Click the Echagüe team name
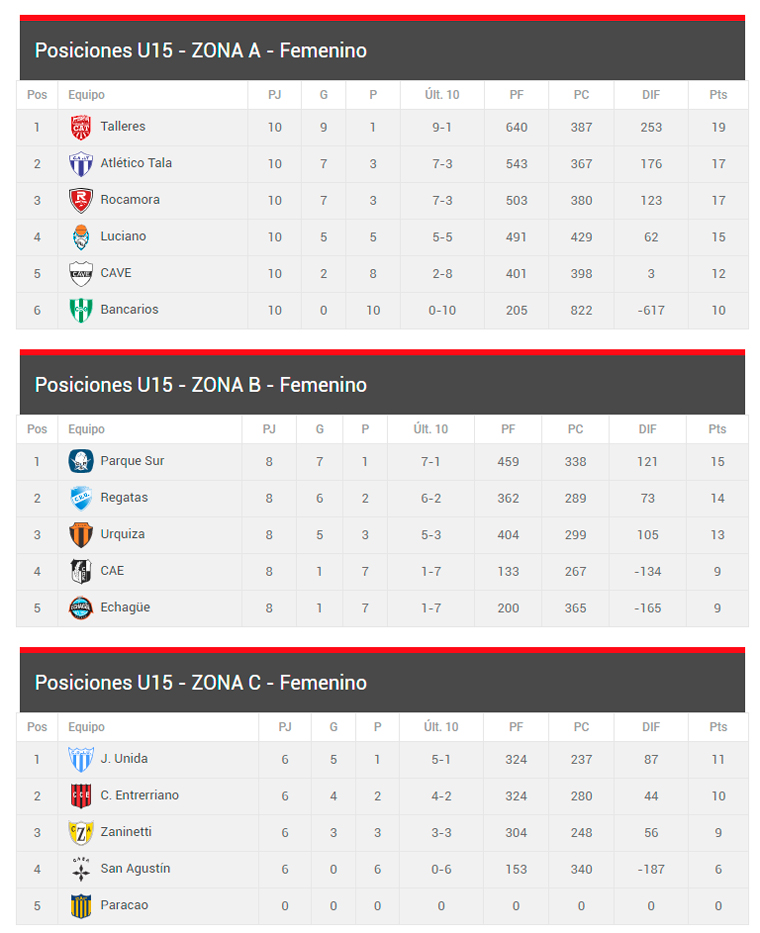 [x=125, y=608]
